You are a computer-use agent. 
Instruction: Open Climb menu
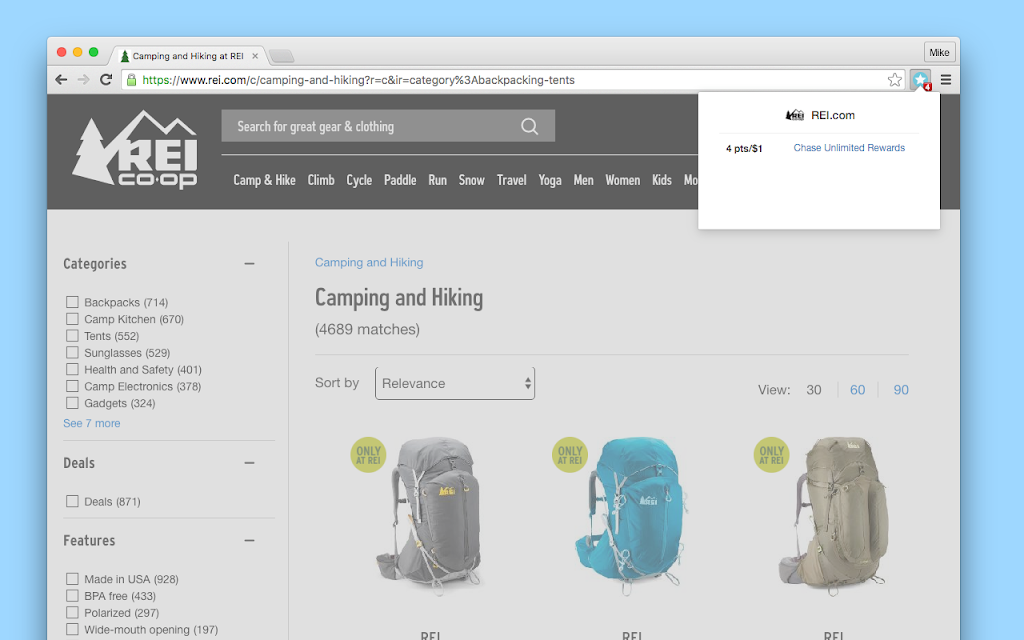321,180
